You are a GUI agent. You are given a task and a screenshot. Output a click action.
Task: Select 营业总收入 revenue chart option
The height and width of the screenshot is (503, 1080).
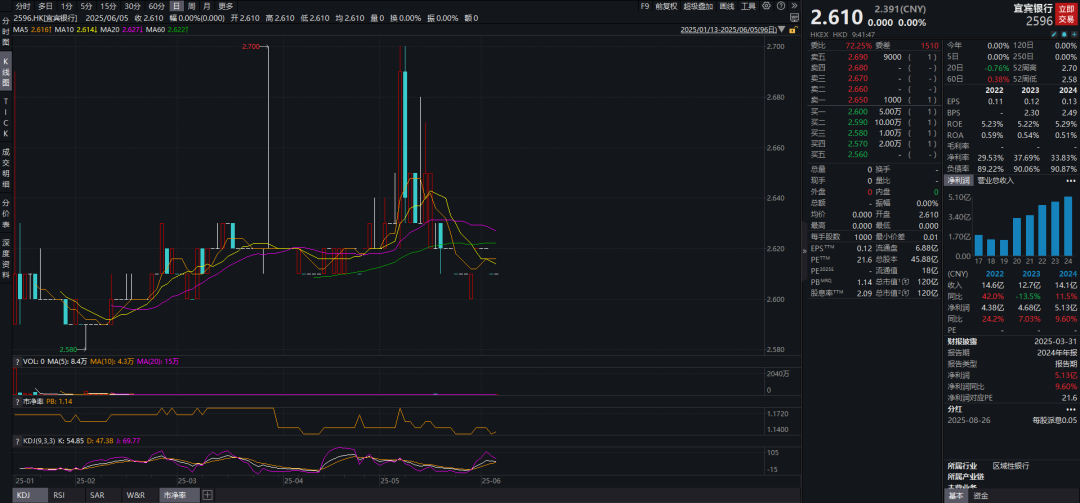pos(994,181)
